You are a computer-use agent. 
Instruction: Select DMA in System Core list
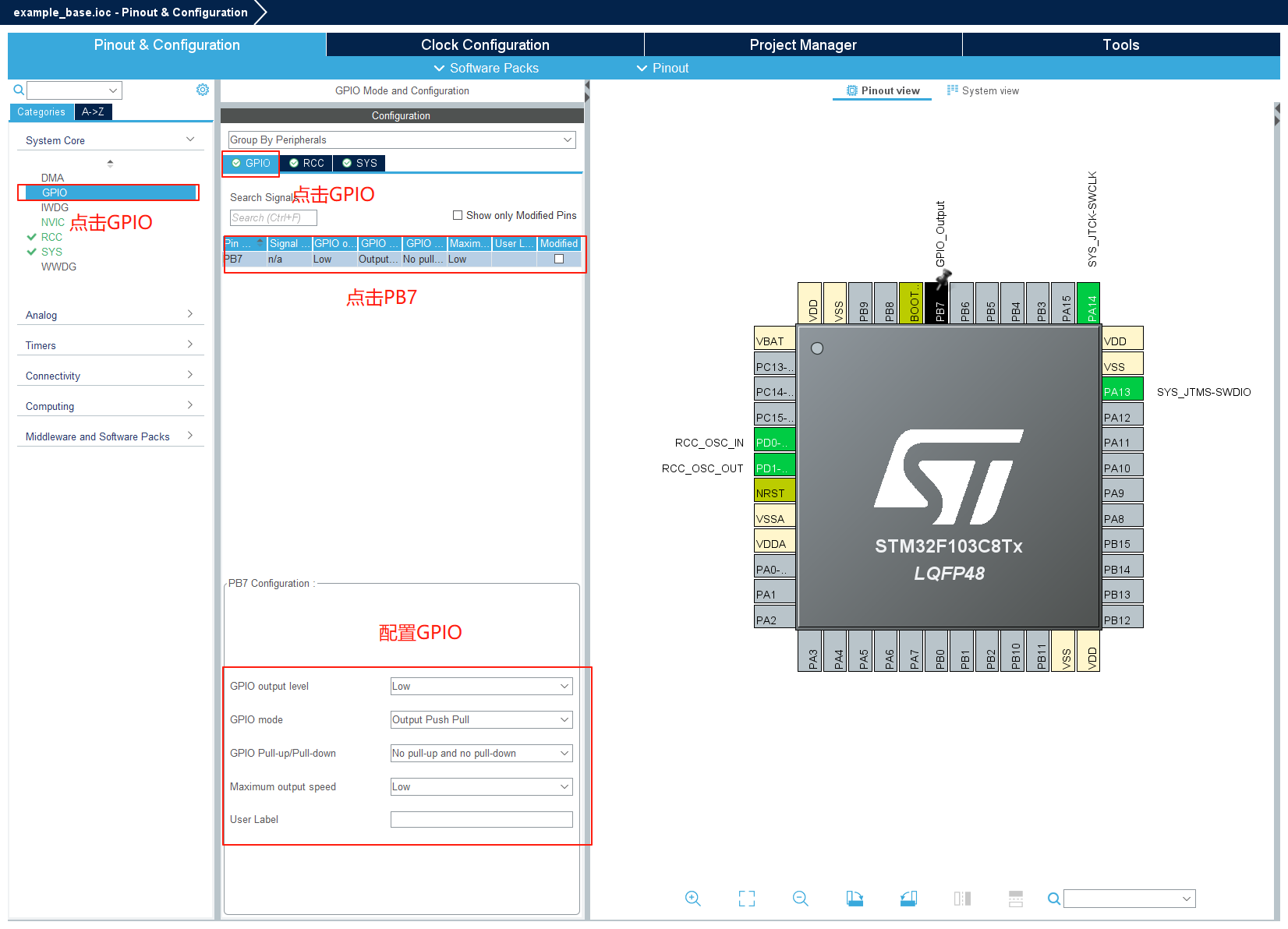[x=53, y=178]
